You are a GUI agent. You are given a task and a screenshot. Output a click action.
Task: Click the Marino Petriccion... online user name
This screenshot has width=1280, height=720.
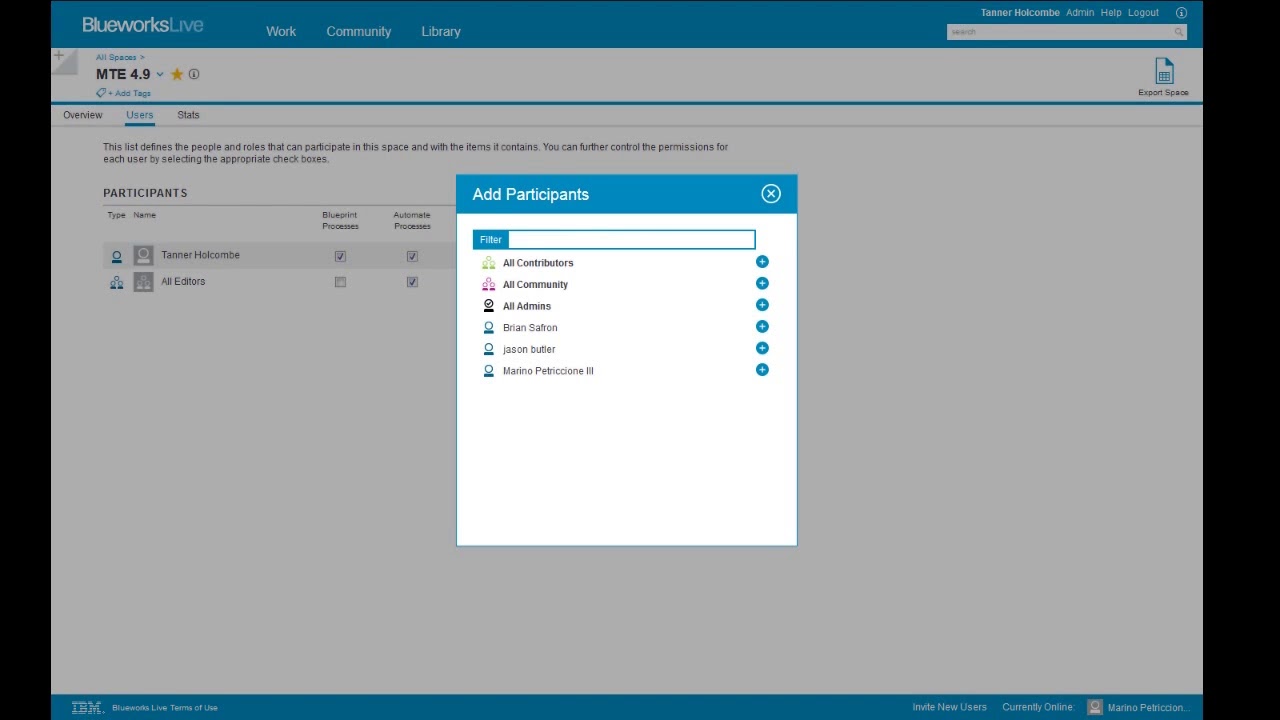click(x=1149, y=708)
